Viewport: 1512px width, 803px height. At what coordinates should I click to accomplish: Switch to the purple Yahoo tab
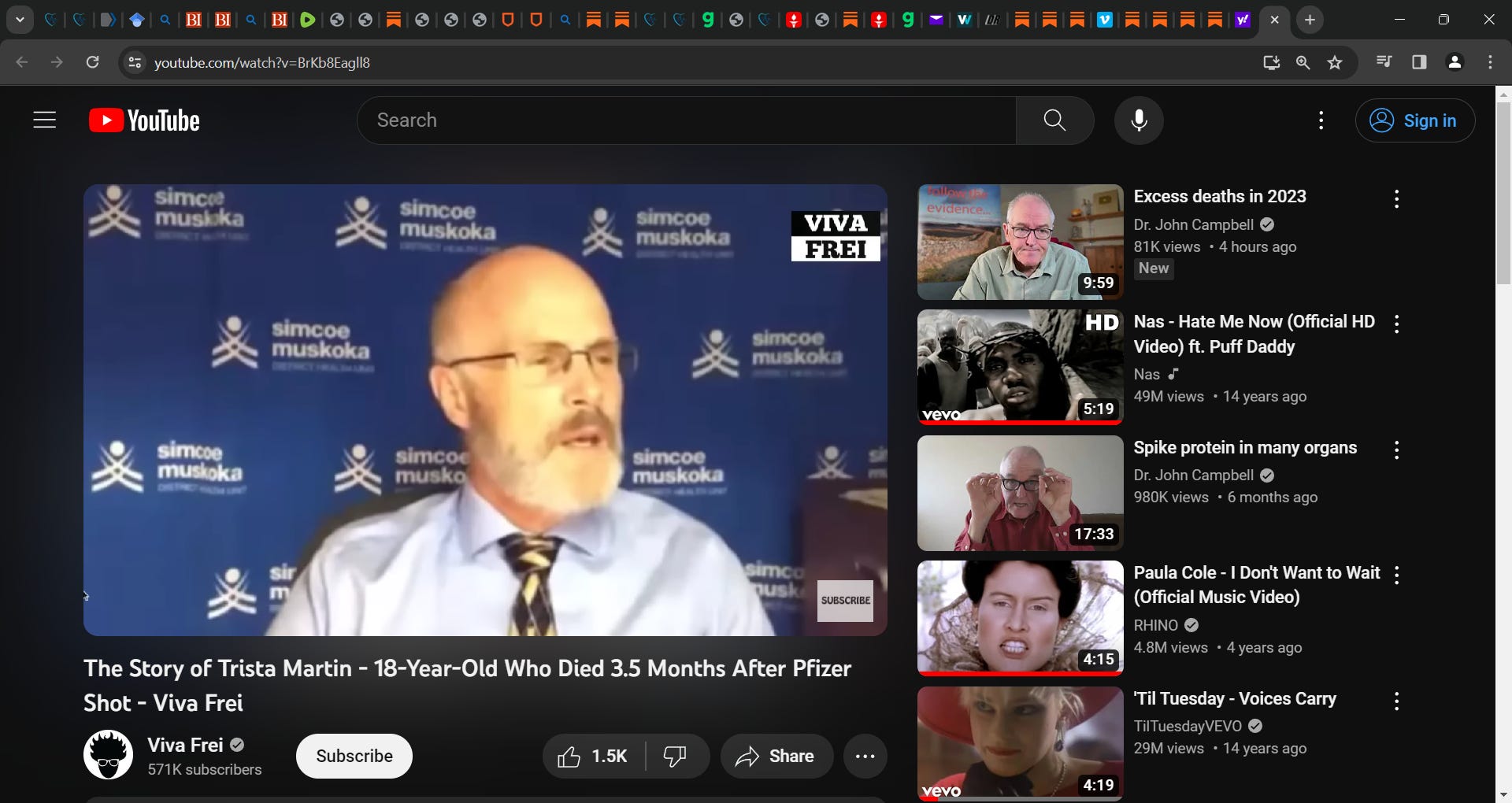click(1242, 20)
